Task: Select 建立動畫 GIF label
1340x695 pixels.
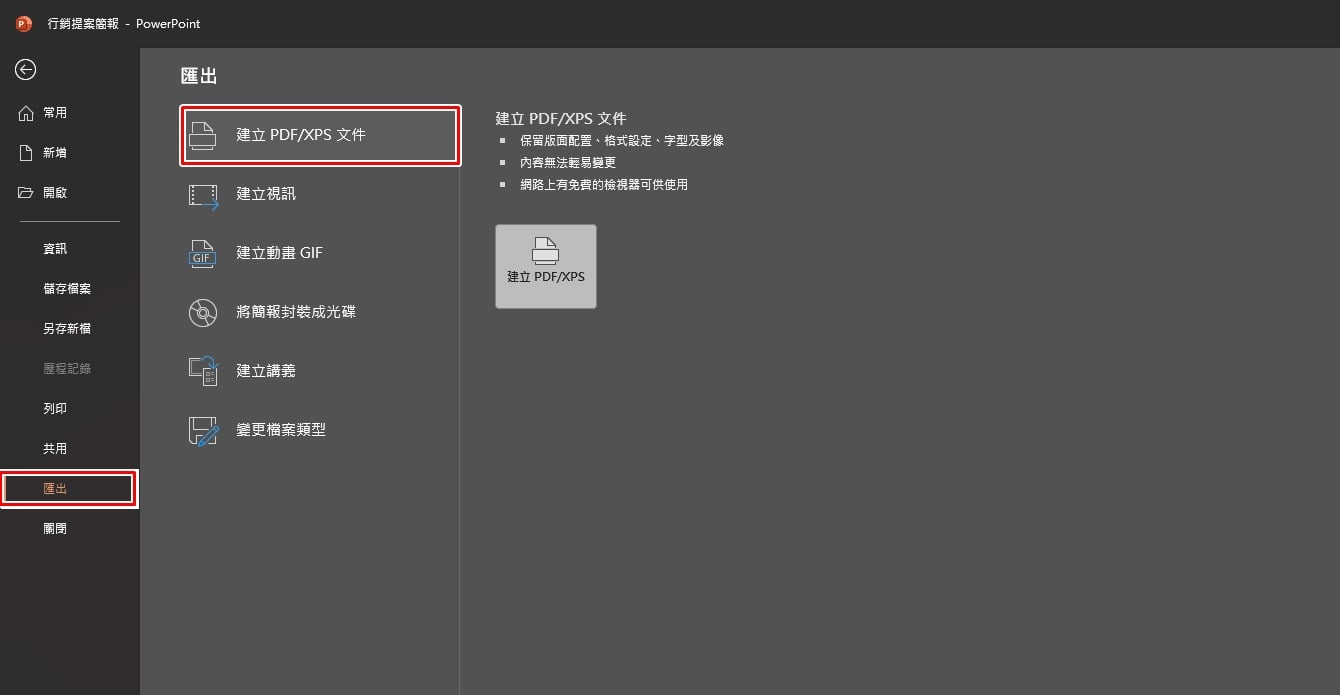Action: tap(279, 253)
